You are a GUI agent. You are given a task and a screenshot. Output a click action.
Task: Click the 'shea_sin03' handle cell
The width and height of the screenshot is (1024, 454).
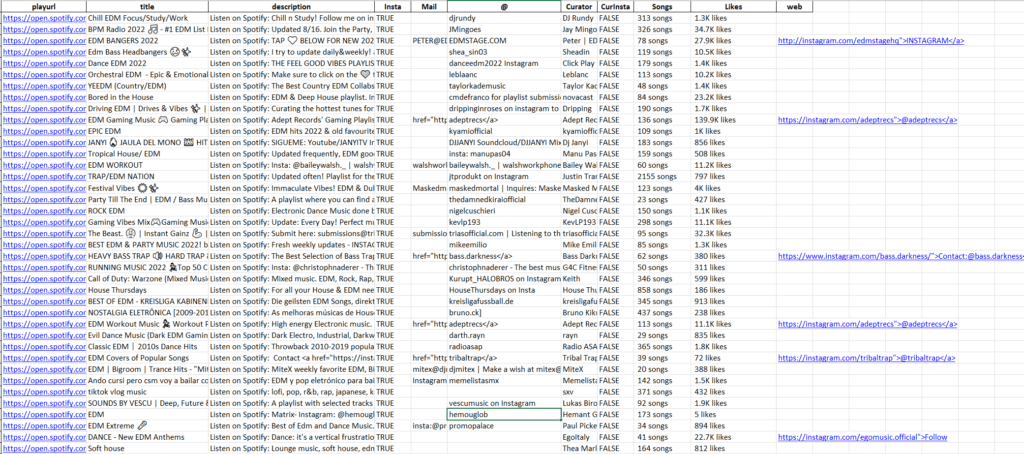[504, 52]
